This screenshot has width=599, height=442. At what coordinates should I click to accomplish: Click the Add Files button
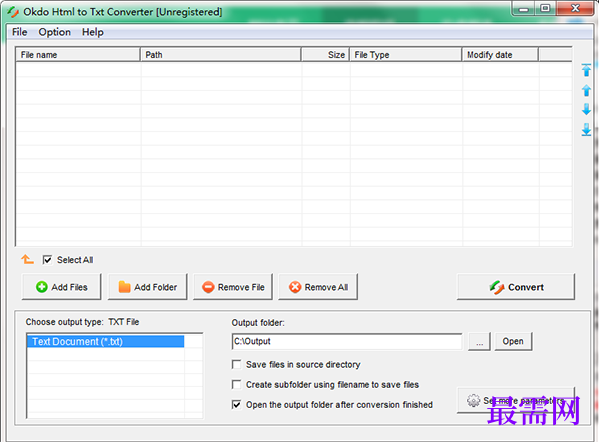pyautogui.click(x=62, y=287)
